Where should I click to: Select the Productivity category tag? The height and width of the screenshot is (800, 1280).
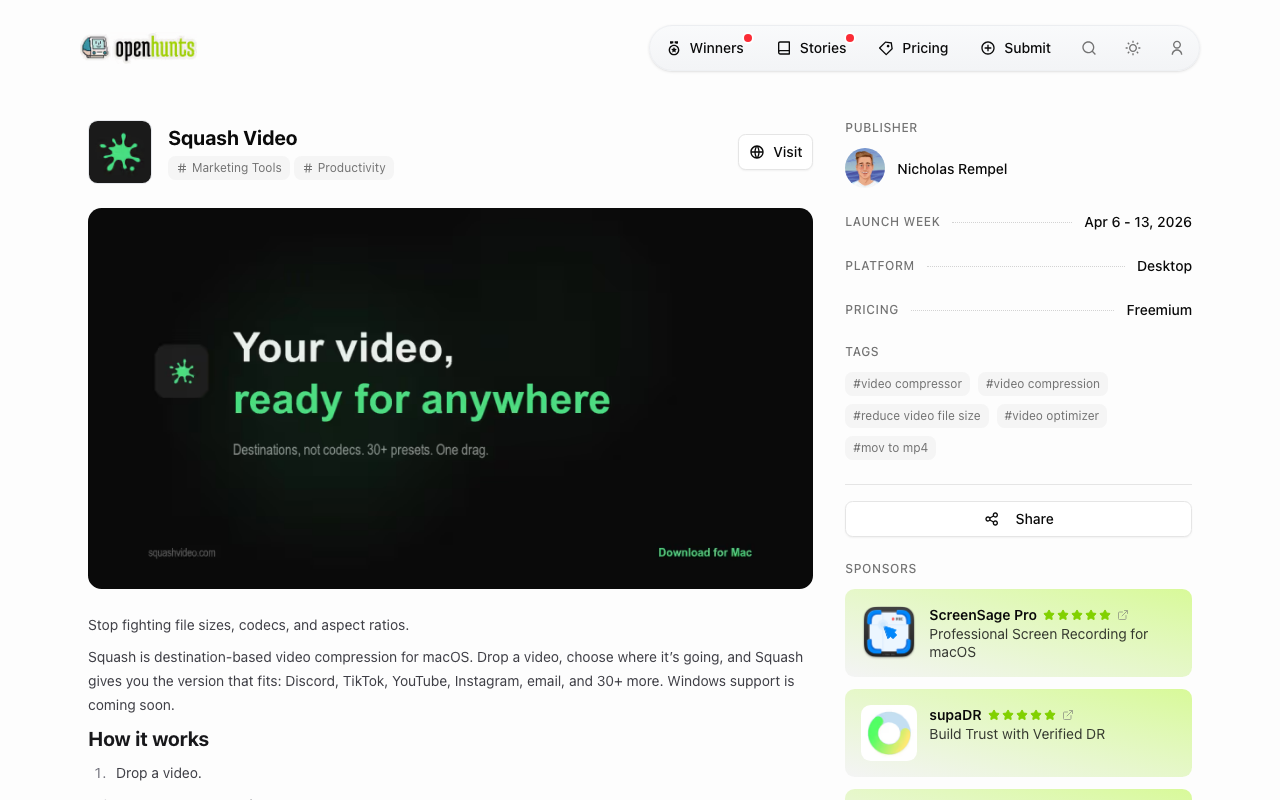344,168
